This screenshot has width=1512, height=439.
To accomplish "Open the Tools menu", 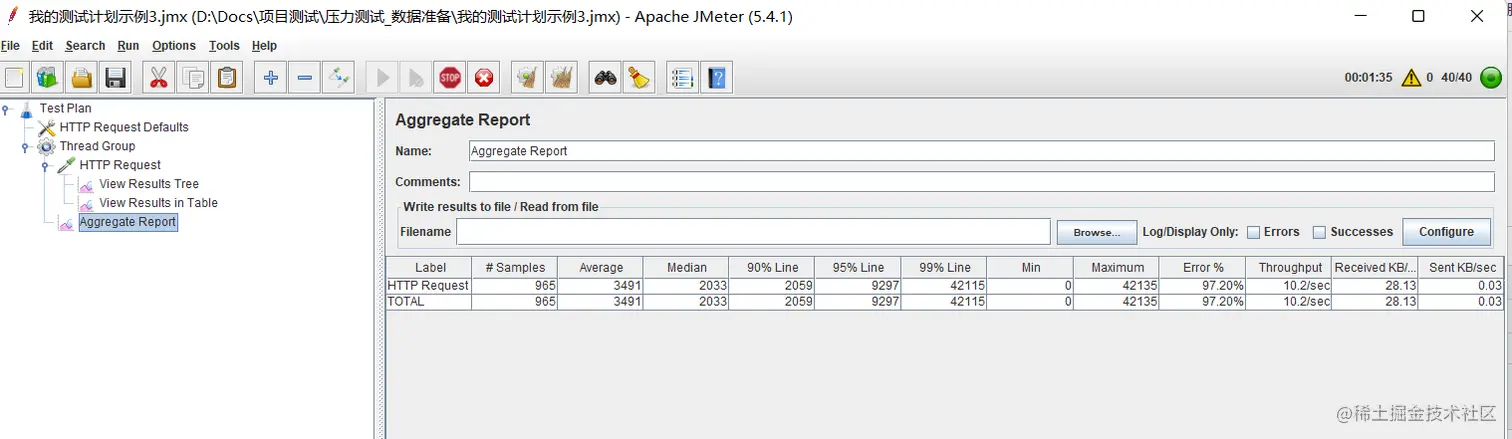I will [x=224, y=46].
